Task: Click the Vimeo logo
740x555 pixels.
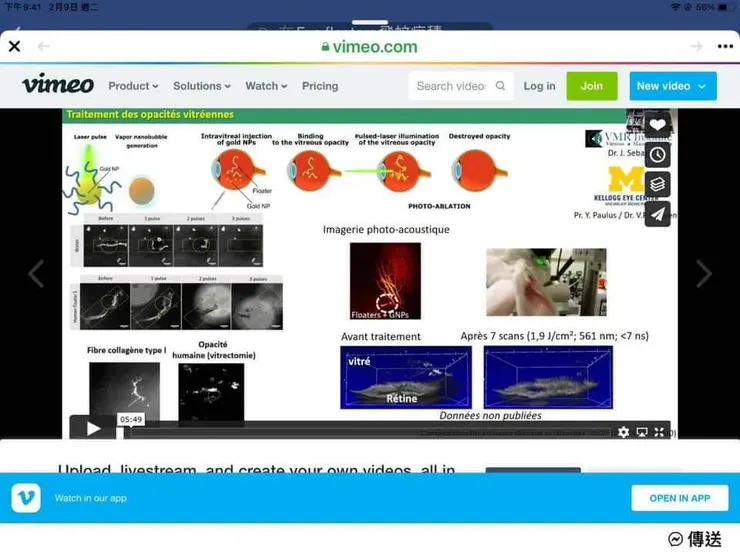Action: click(58, 84)
